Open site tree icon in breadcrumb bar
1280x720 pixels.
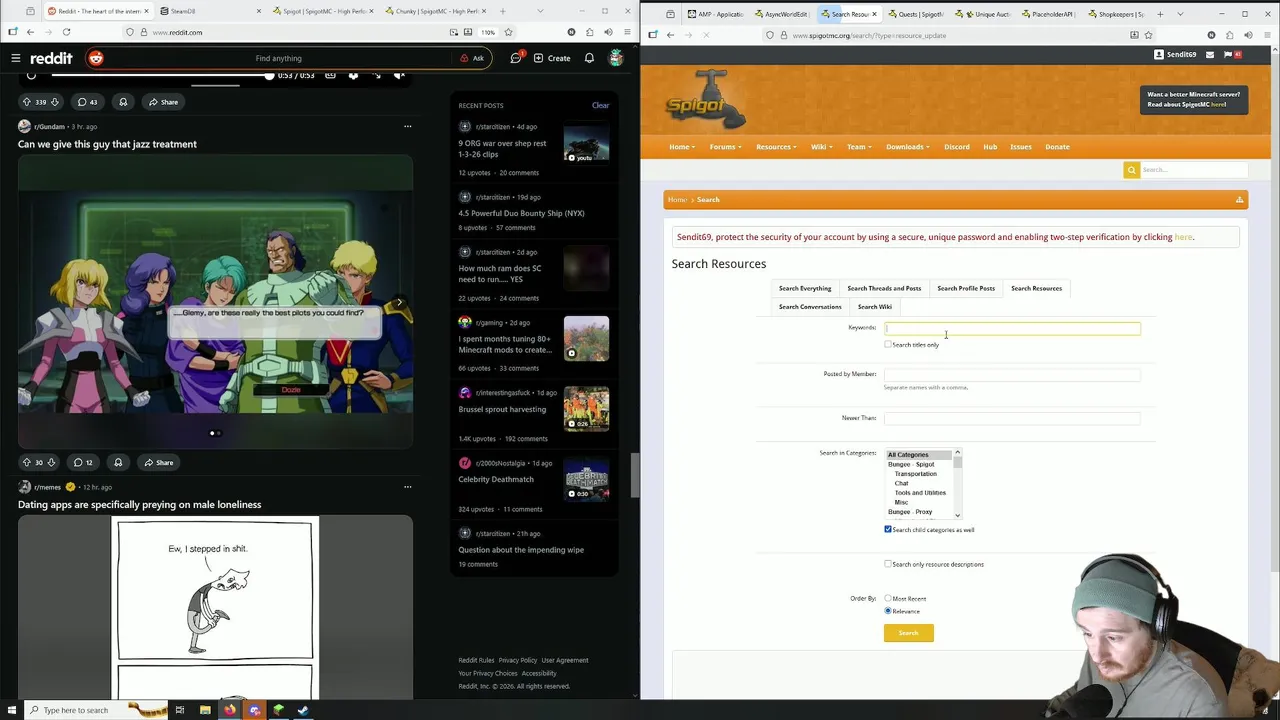pyautogui.click(x=1239, y=200)
